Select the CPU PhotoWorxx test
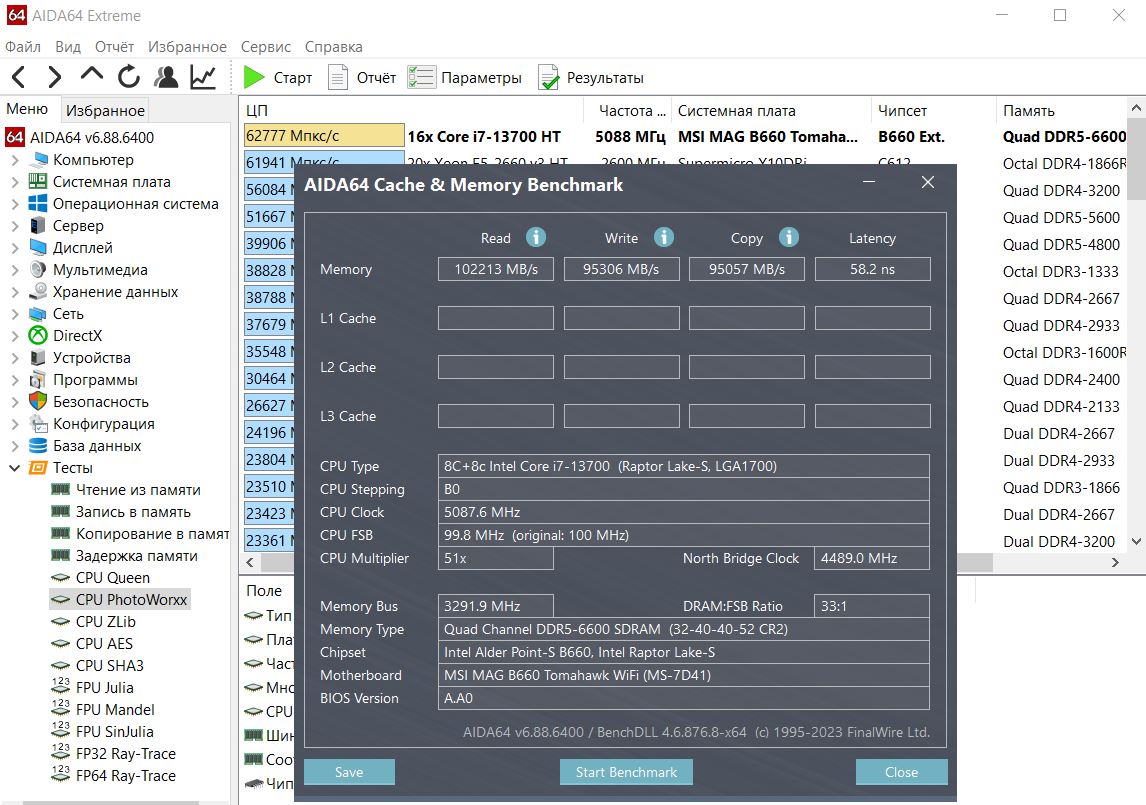 pyautogui.click(x=131, y=600)
